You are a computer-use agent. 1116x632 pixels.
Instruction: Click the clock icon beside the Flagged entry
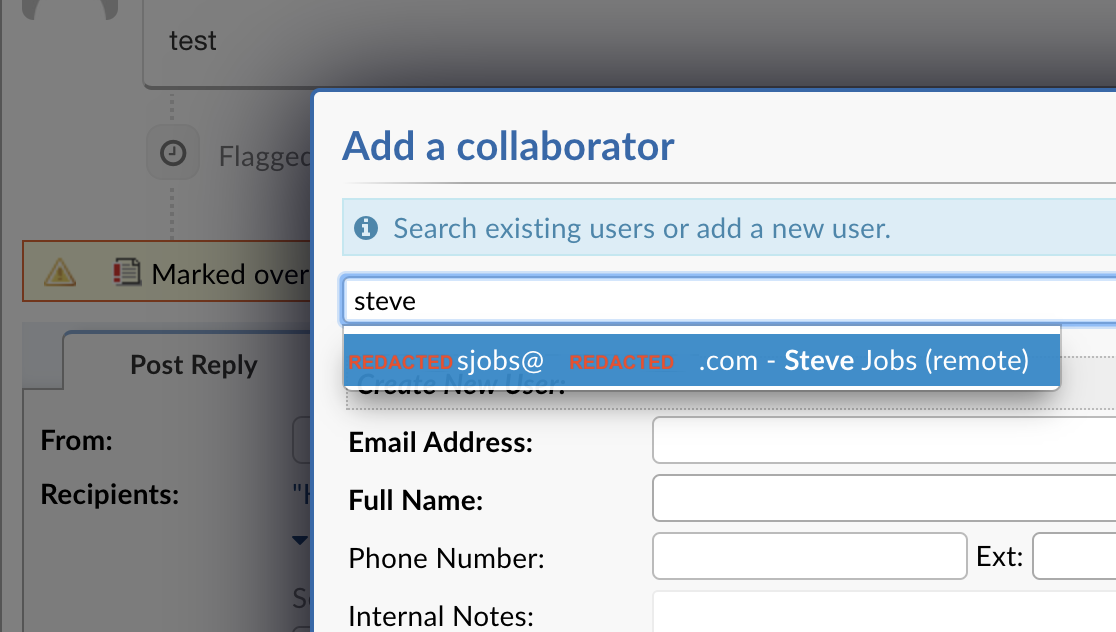point(173,153)
